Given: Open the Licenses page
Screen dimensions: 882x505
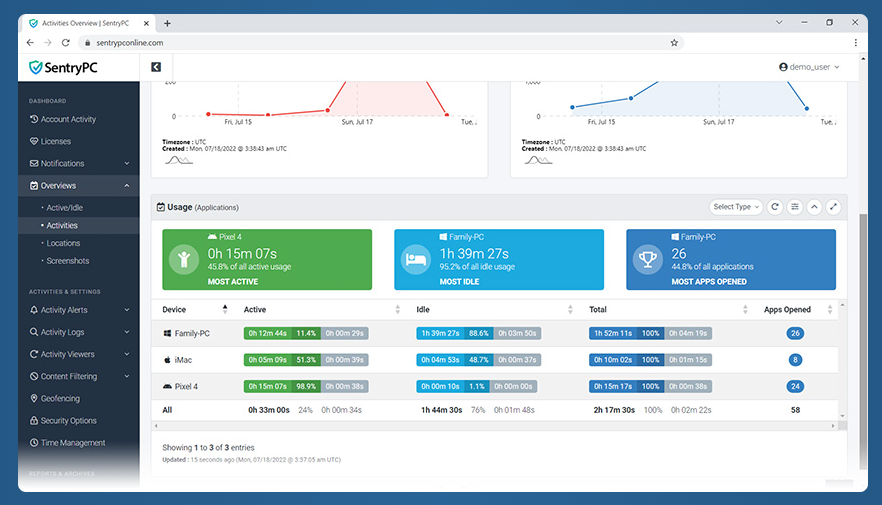Looking at the screenshot, I should click(56, 141).
